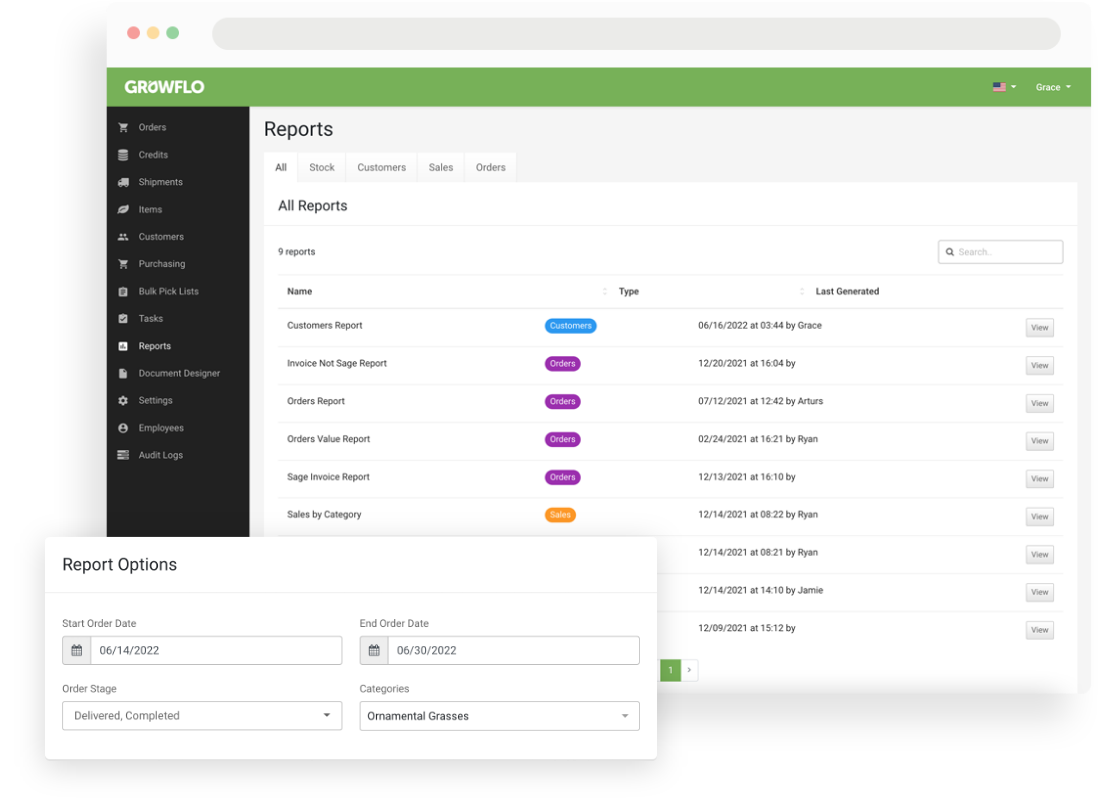Screen dimensions: 1099x812
Task: Click "06/16/2022 at 03:44 by Grace" cell
Action: coord(760,326)
